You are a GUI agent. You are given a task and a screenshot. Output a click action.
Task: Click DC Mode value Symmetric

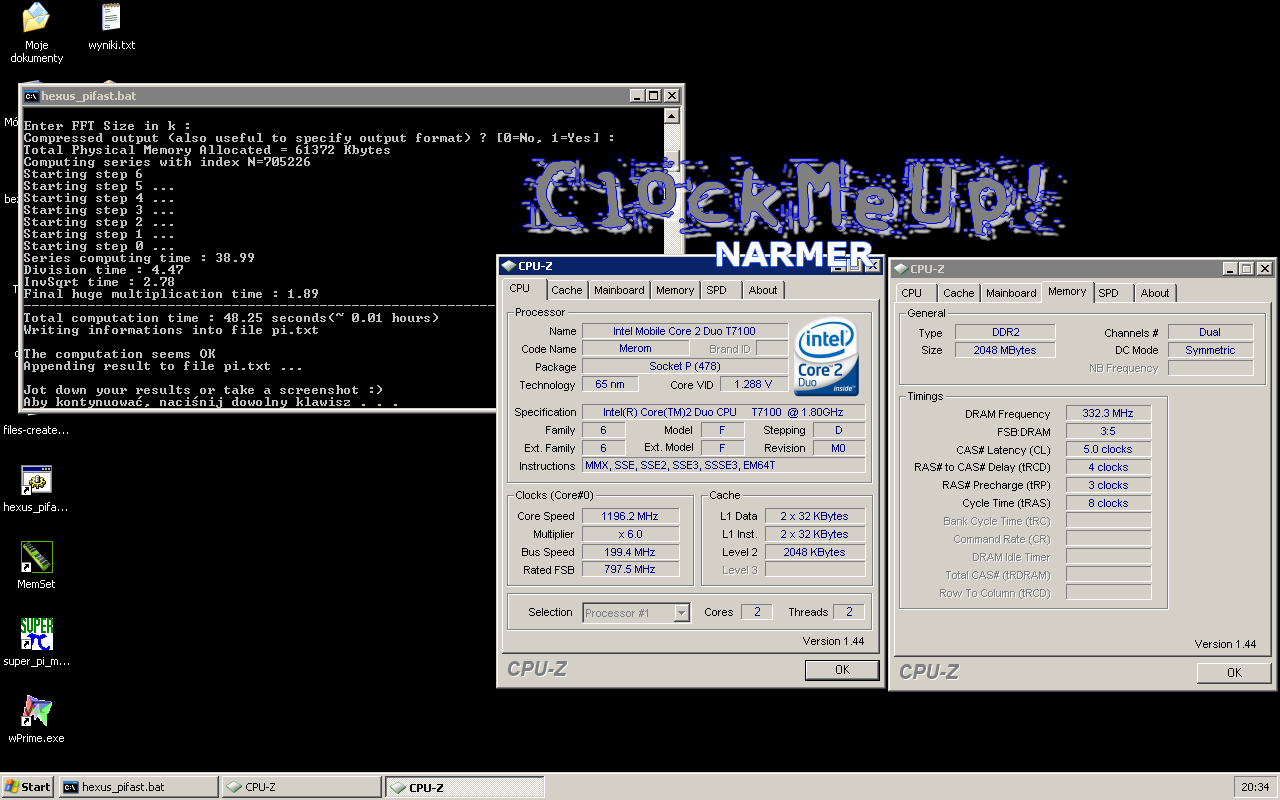(x=1210, y=351)
